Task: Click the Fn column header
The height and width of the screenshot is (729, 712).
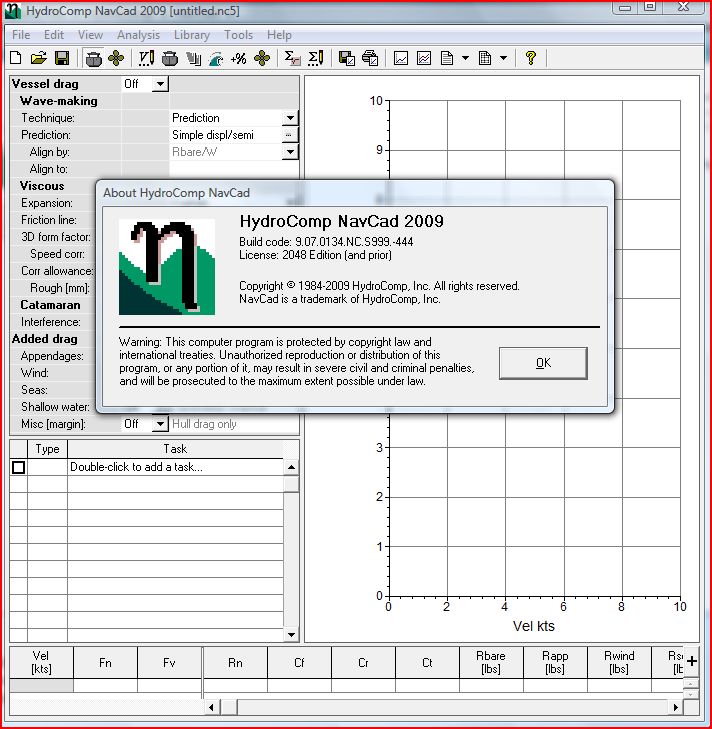Action: (x=105, y=663)
